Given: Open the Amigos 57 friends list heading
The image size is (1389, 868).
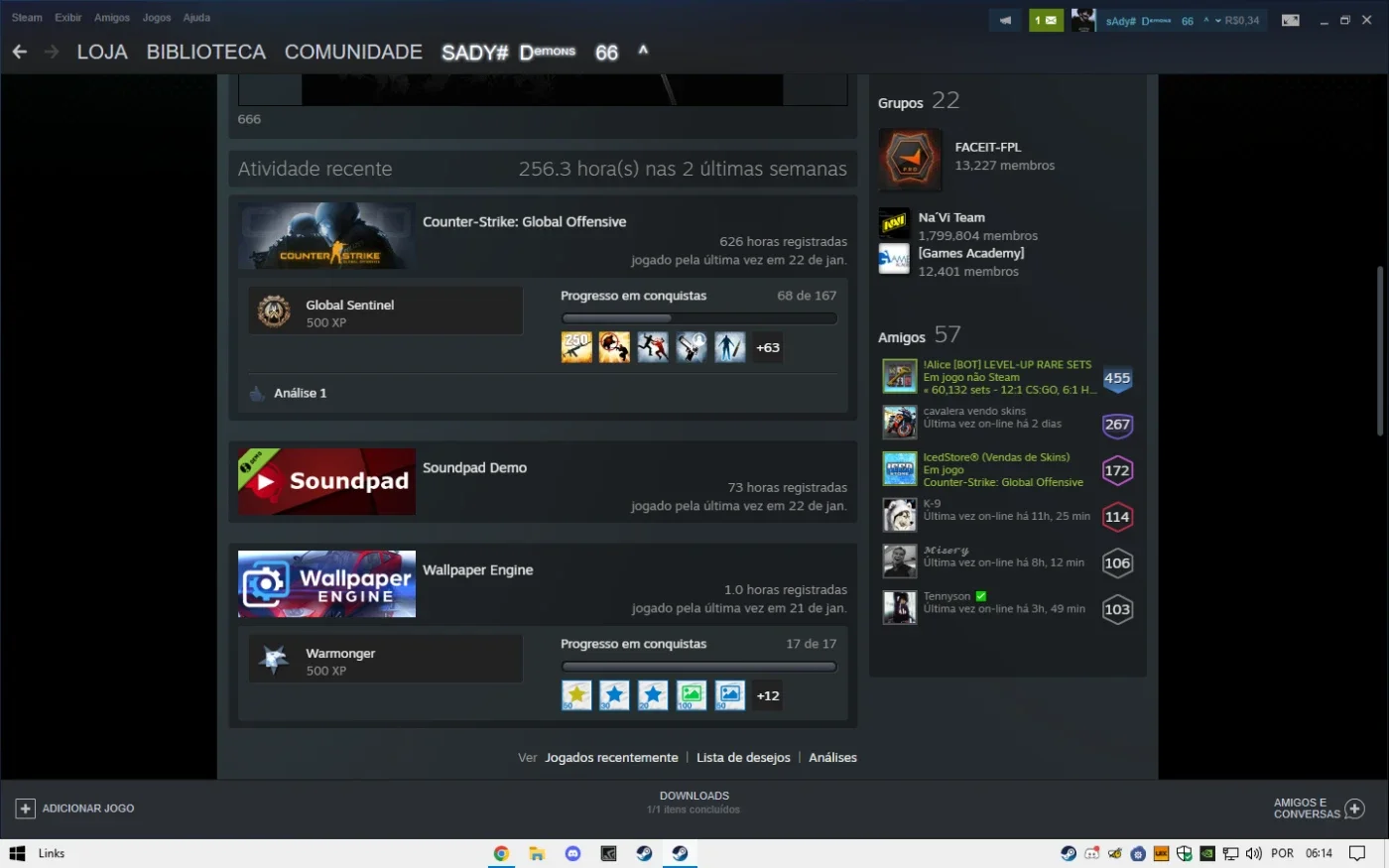Looking at the screenshot, I should pos(919,335).
